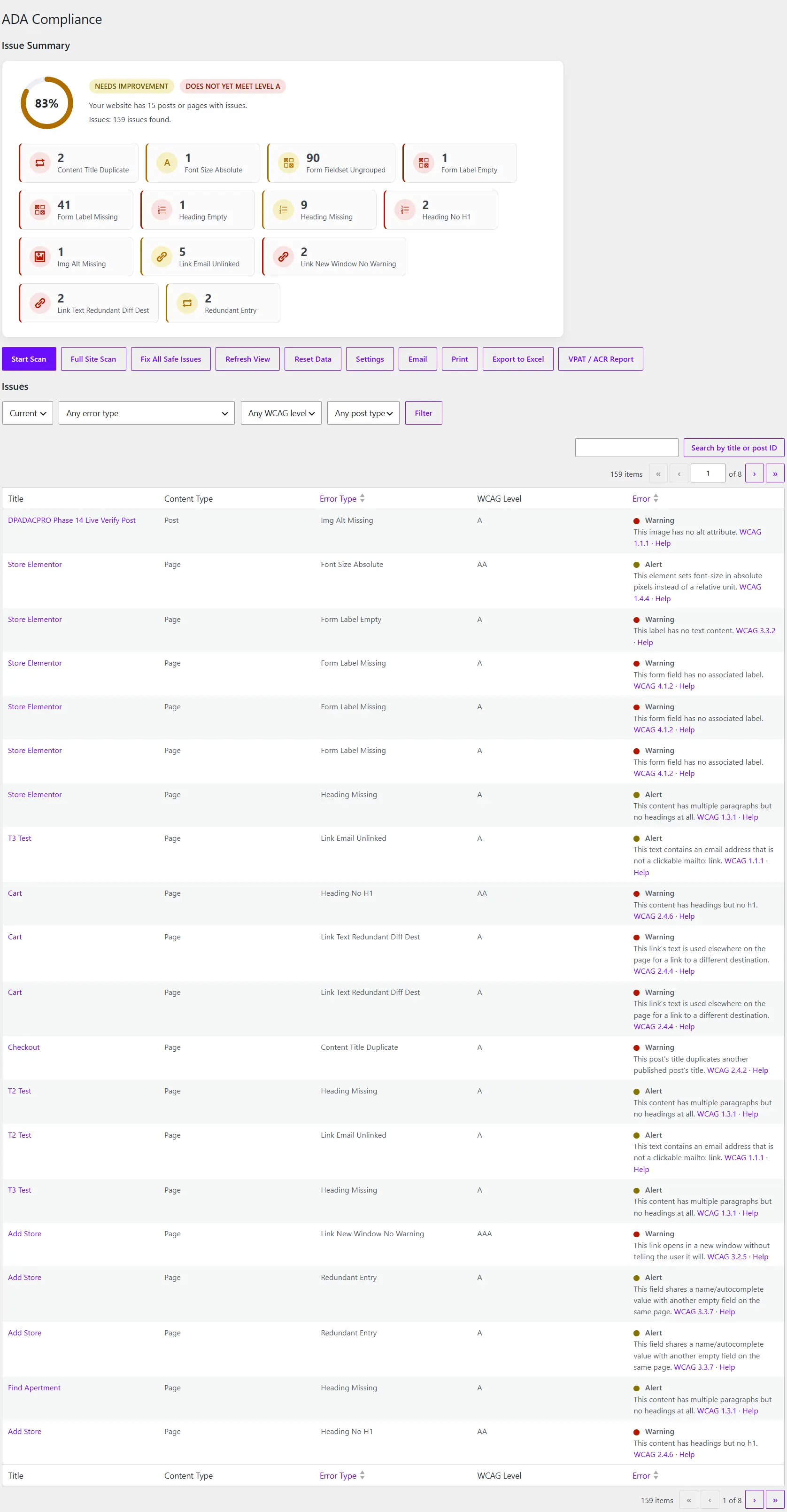The height and width of the screenshot is (1512, 787).
Task: Click the Refresh View button
Action: (x=247, y=359)
